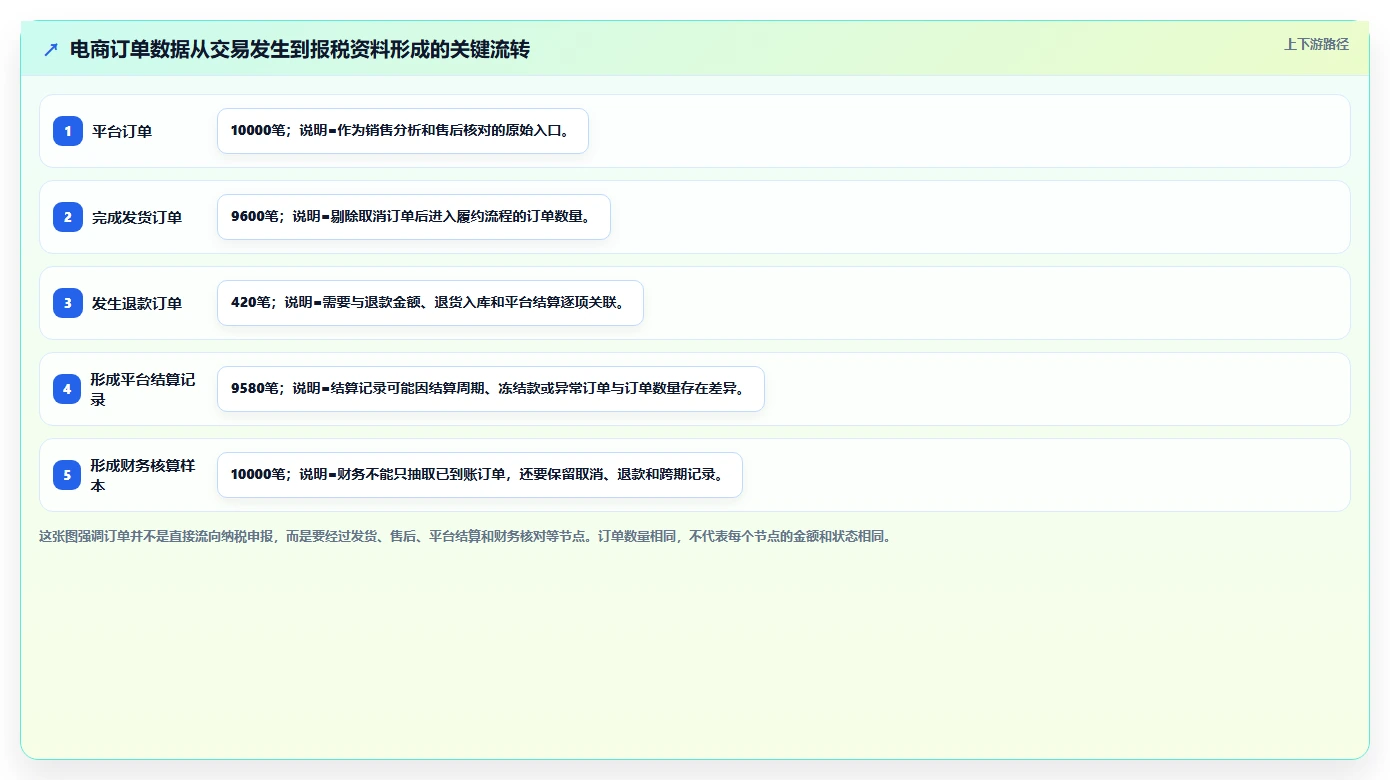The height and width of the screenshot is (780, 1390).
Task: Click step number 3 badge for 发生退款订单
Action: (x=68, y=303)
